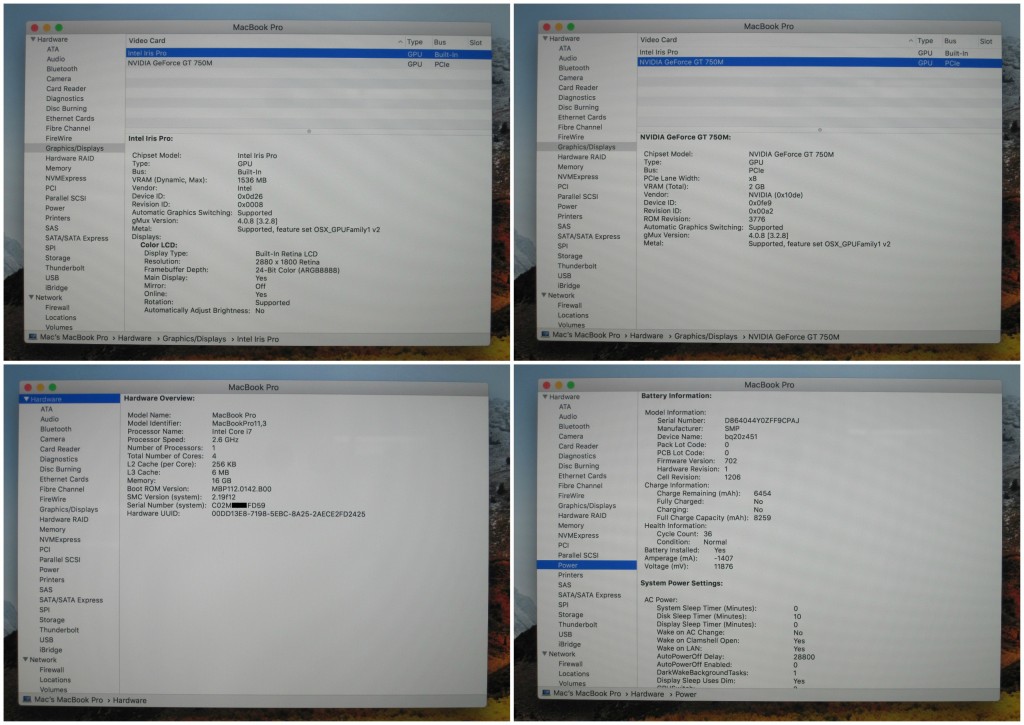This screenshot has width=1024, height=725.
Task: Select Disc Burning in the Battery Information window sidebar
Action: (579, 466)
